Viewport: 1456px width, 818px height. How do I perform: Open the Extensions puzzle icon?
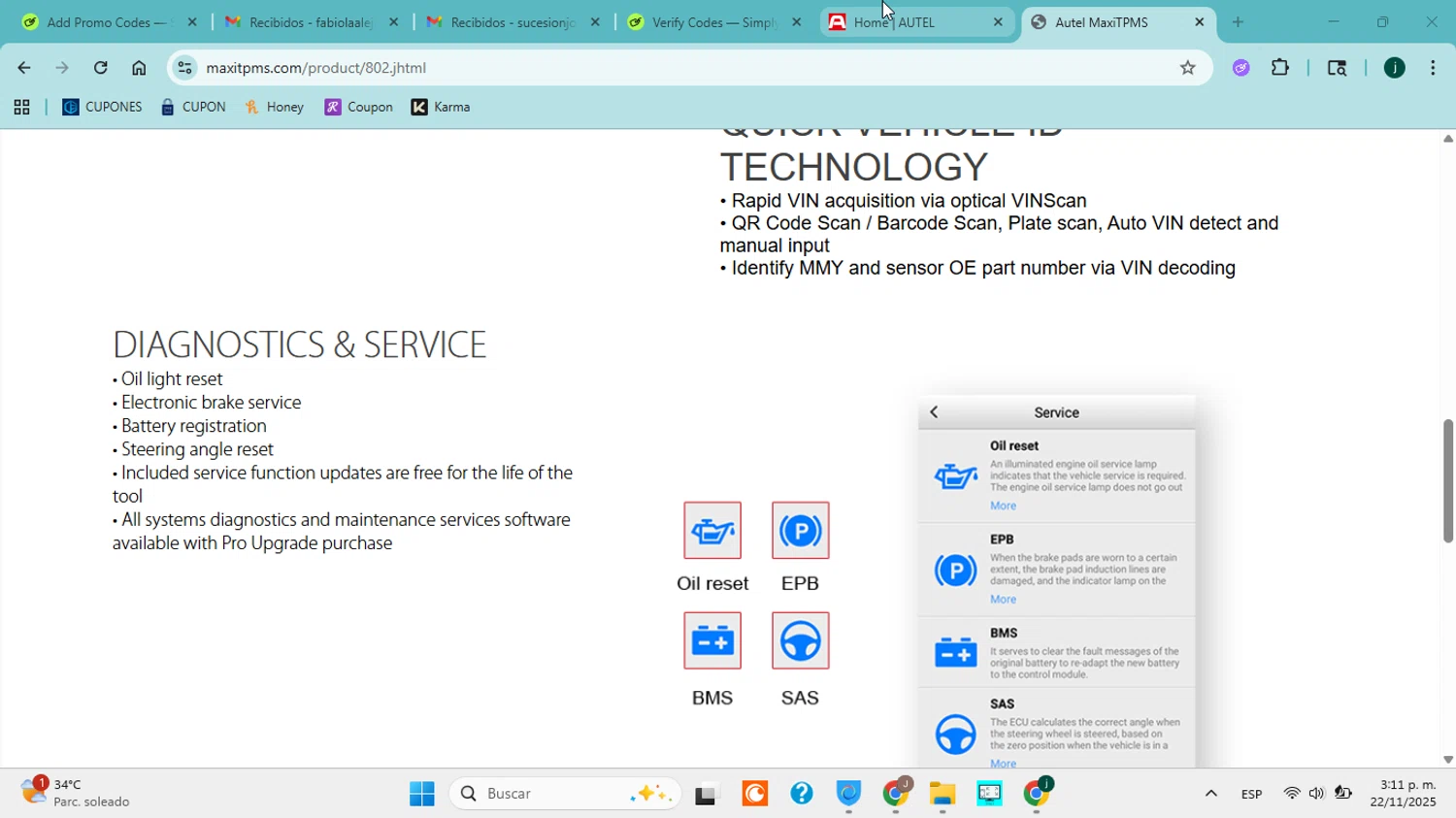click(1281, 68)
